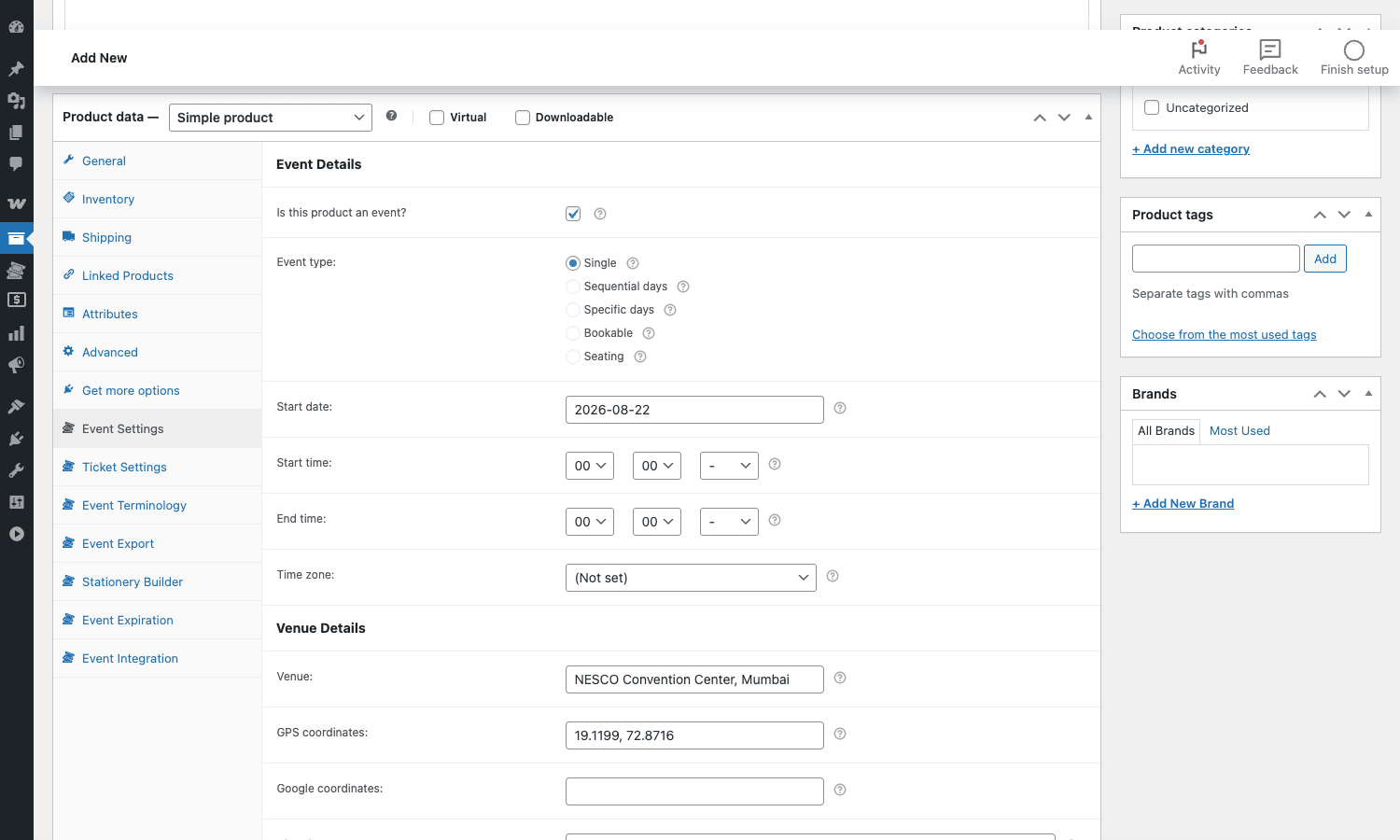Open WooCommerce icon in admin sidebar
This screenshot has height=840, width=1400.
[16, 203]
